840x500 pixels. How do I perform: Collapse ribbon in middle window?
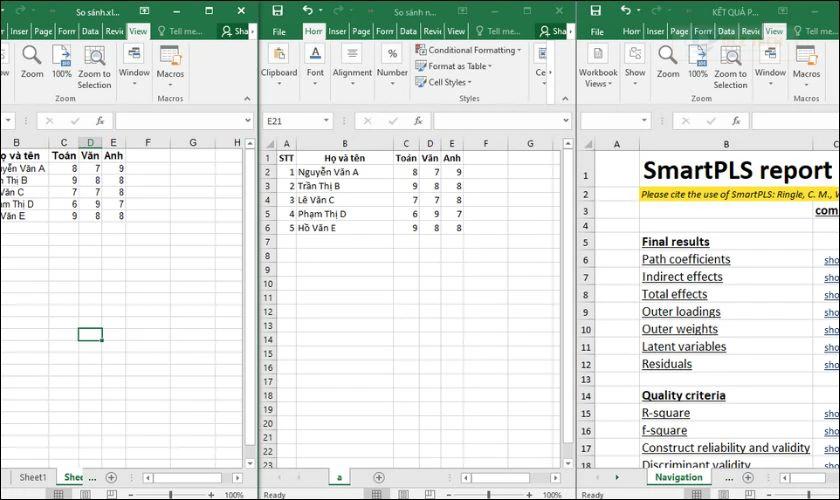(565, 99)
